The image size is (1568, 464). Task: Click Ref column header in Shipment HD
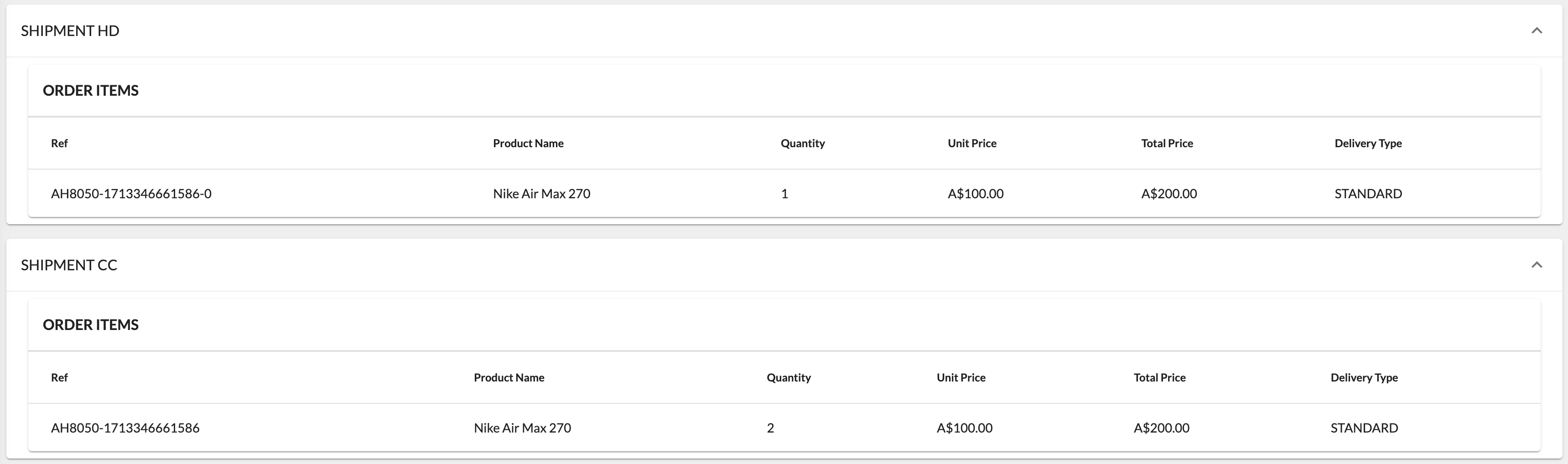point(59,143)
